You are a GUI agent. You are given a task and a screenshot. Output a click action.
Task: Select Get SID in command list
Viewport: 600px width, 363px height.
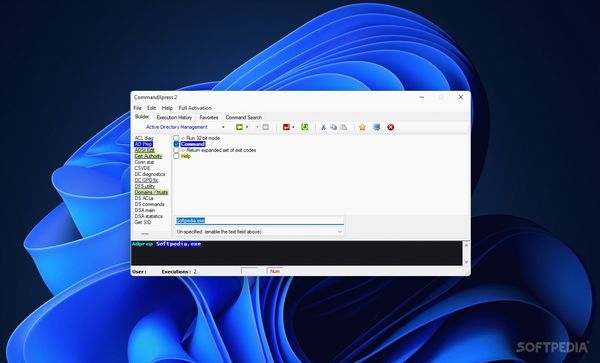tap(143, 222)
